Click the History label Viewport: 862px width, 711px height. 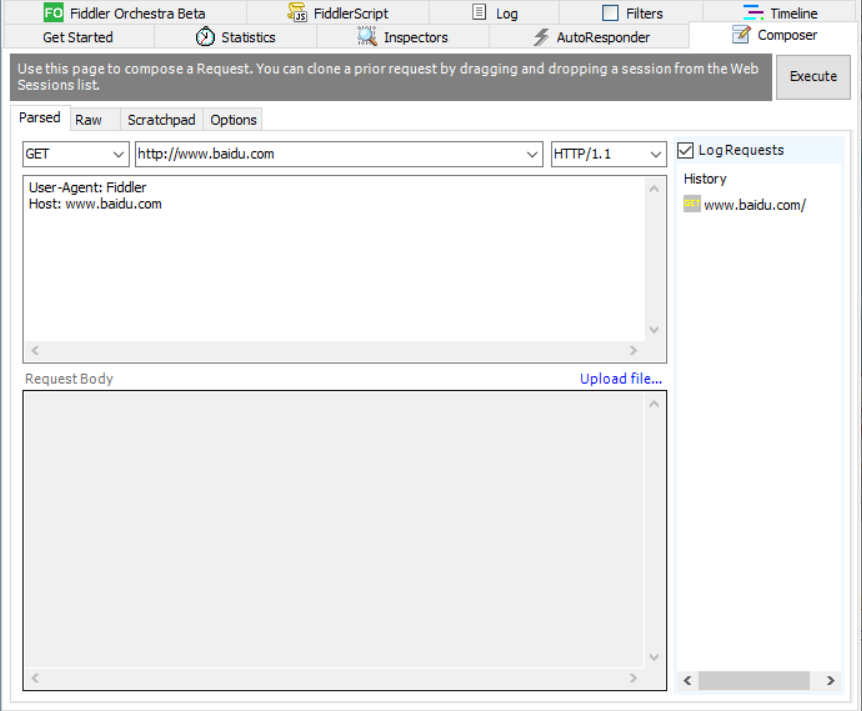(x=705, y=179)
